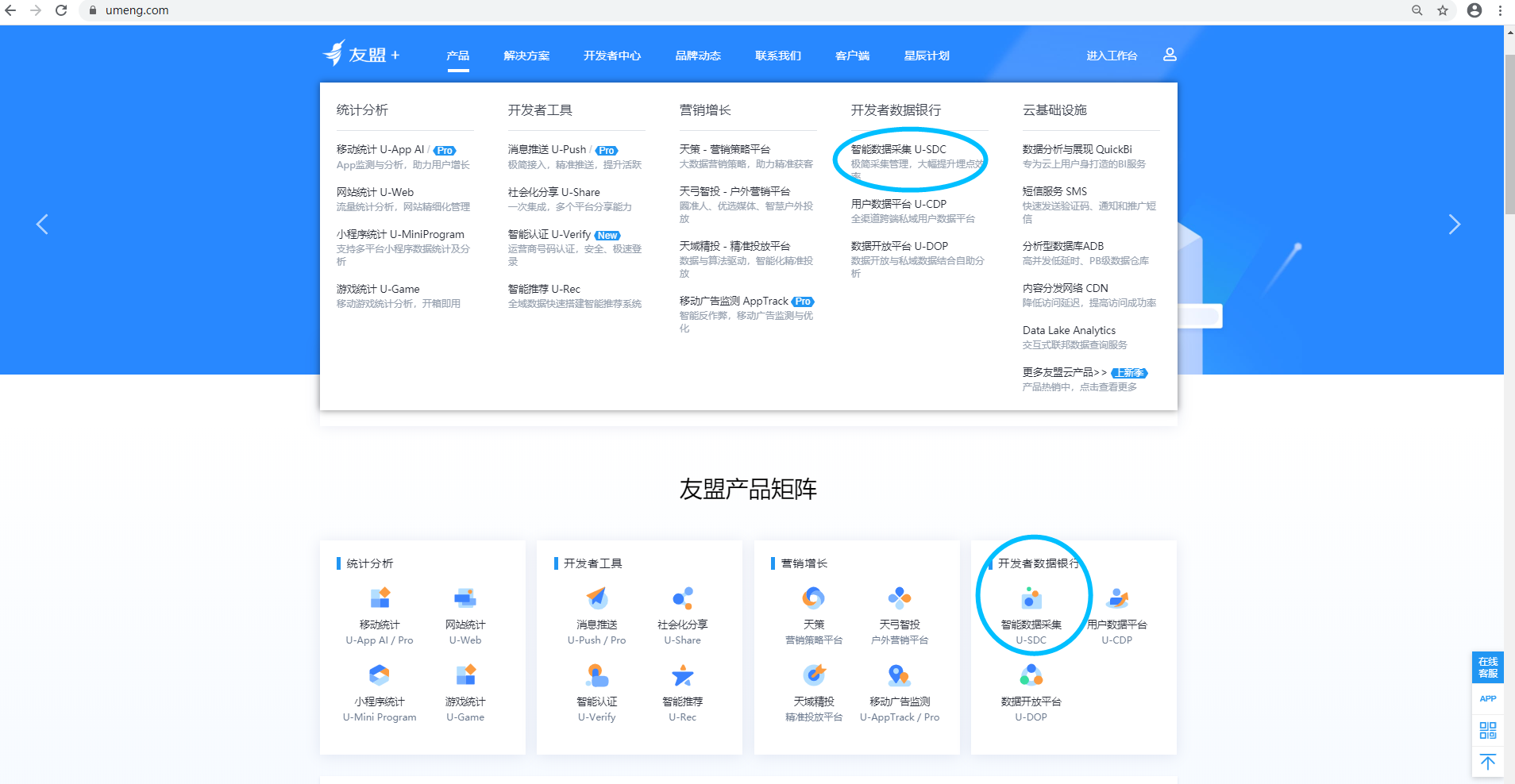Click the 友盟+ logo
This screenshot has height=784, width=1515.
tap(361, 54)
